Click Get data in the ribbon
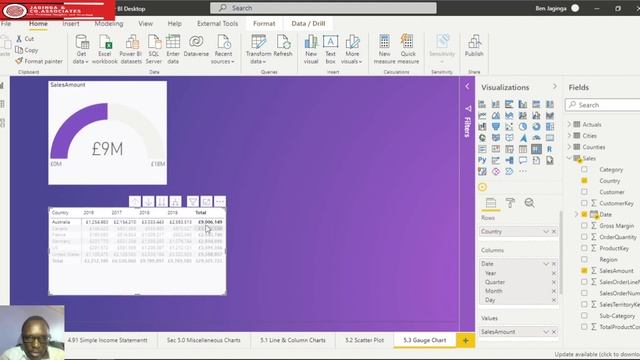Screen dimensions: 640x360 point(81,49)
